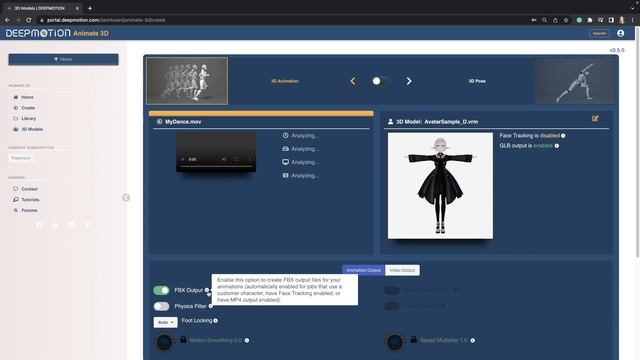Click the Physics Filter info icon
Viewport: 640px width, 360px height.
click(x=211, y=306)
